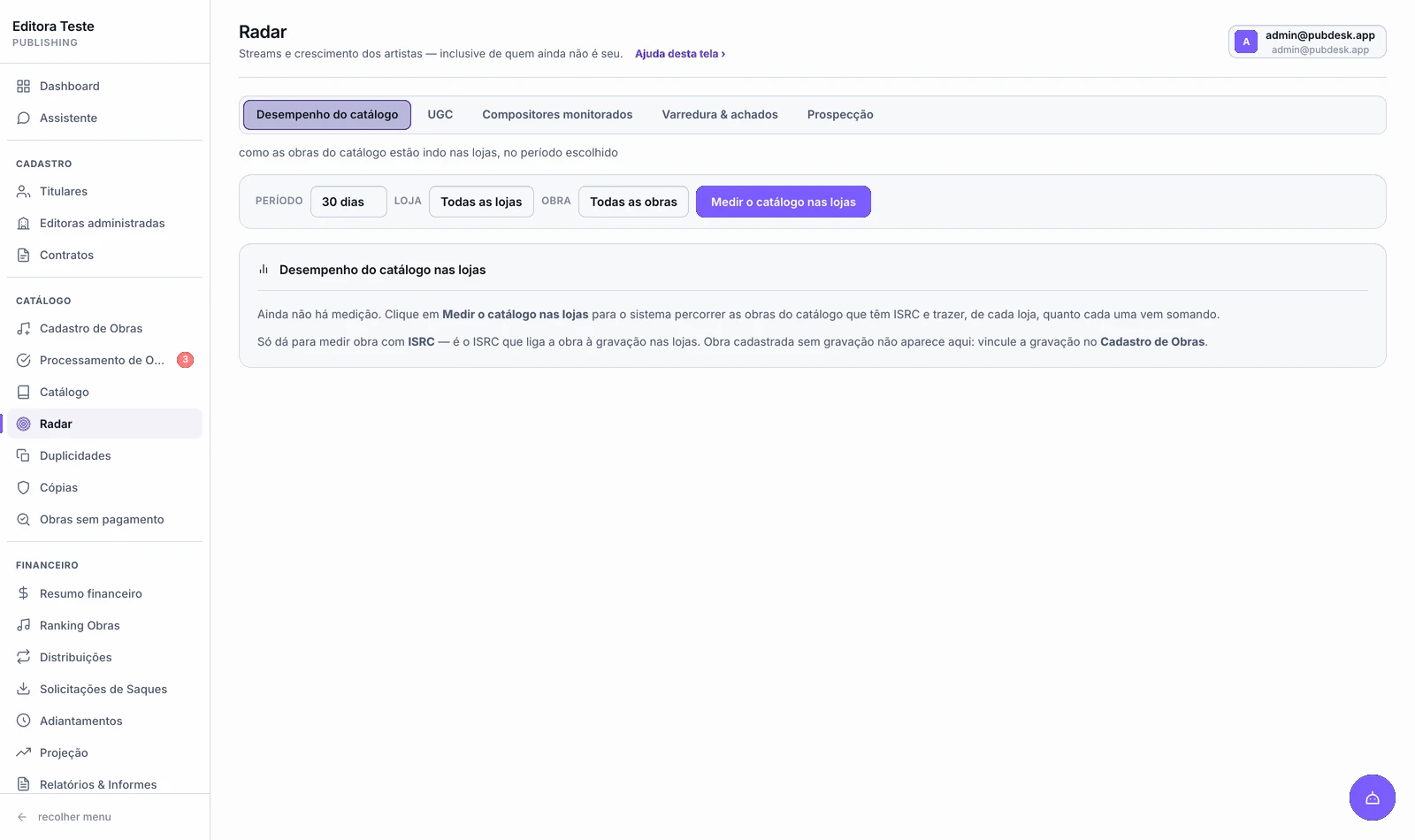This screenshot has height=840, width=1415.
Task: Open the floating assistant bubble button
Action: click(x=1372, y=798)
